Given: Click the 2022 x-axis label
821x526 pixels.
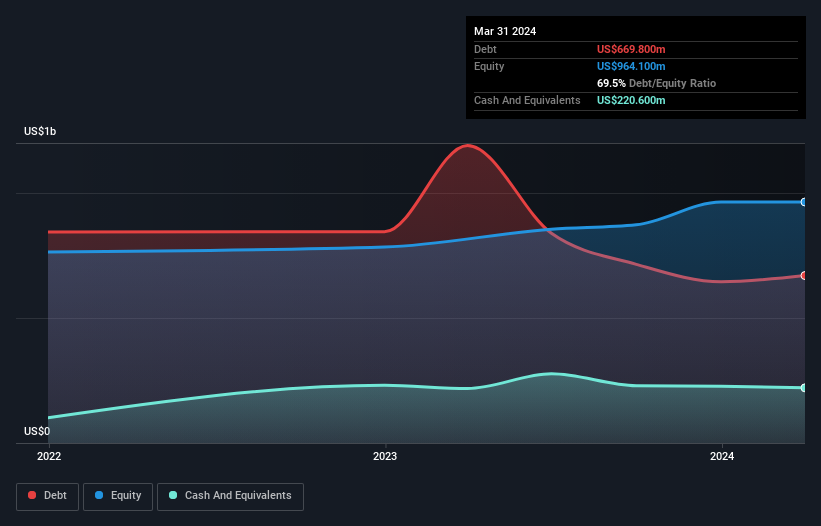Looking at the screenshot, I should pyautogui.click(x=49, y=456).
